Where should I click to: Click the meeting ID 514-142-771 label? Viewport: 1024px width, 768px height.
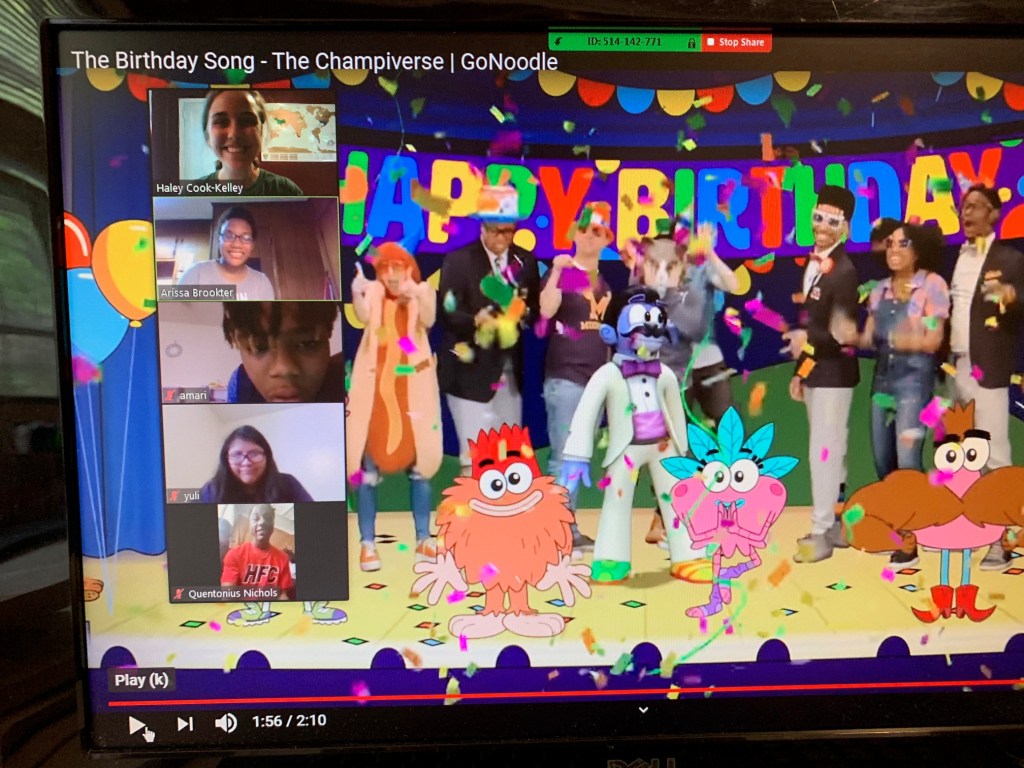(x=627, y=42)
